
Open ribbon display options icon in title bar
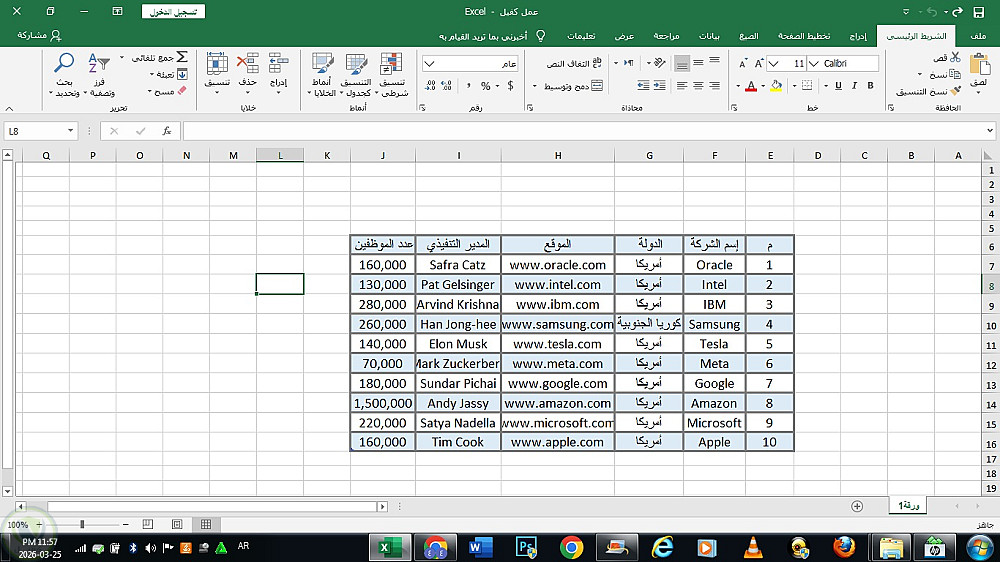pyautogui.click(x=117, y=11)
